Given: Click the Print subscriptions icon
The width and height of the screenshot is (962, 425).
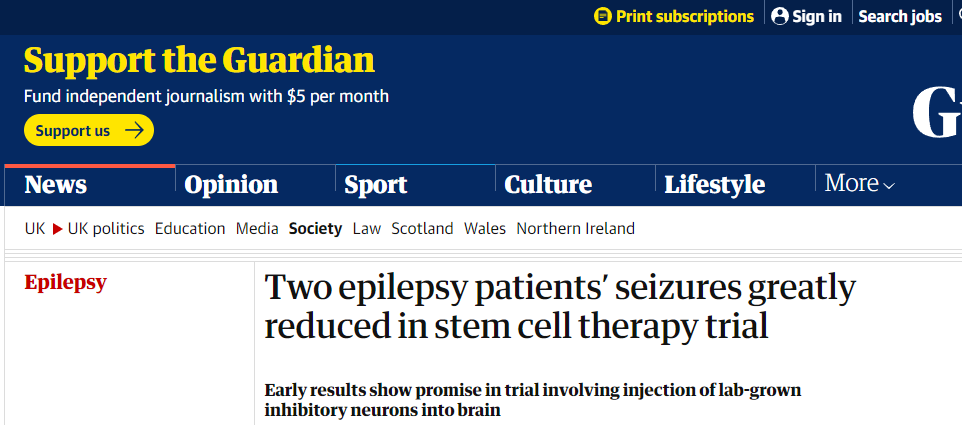Looking at the screenshot, I should coord(602,16).
